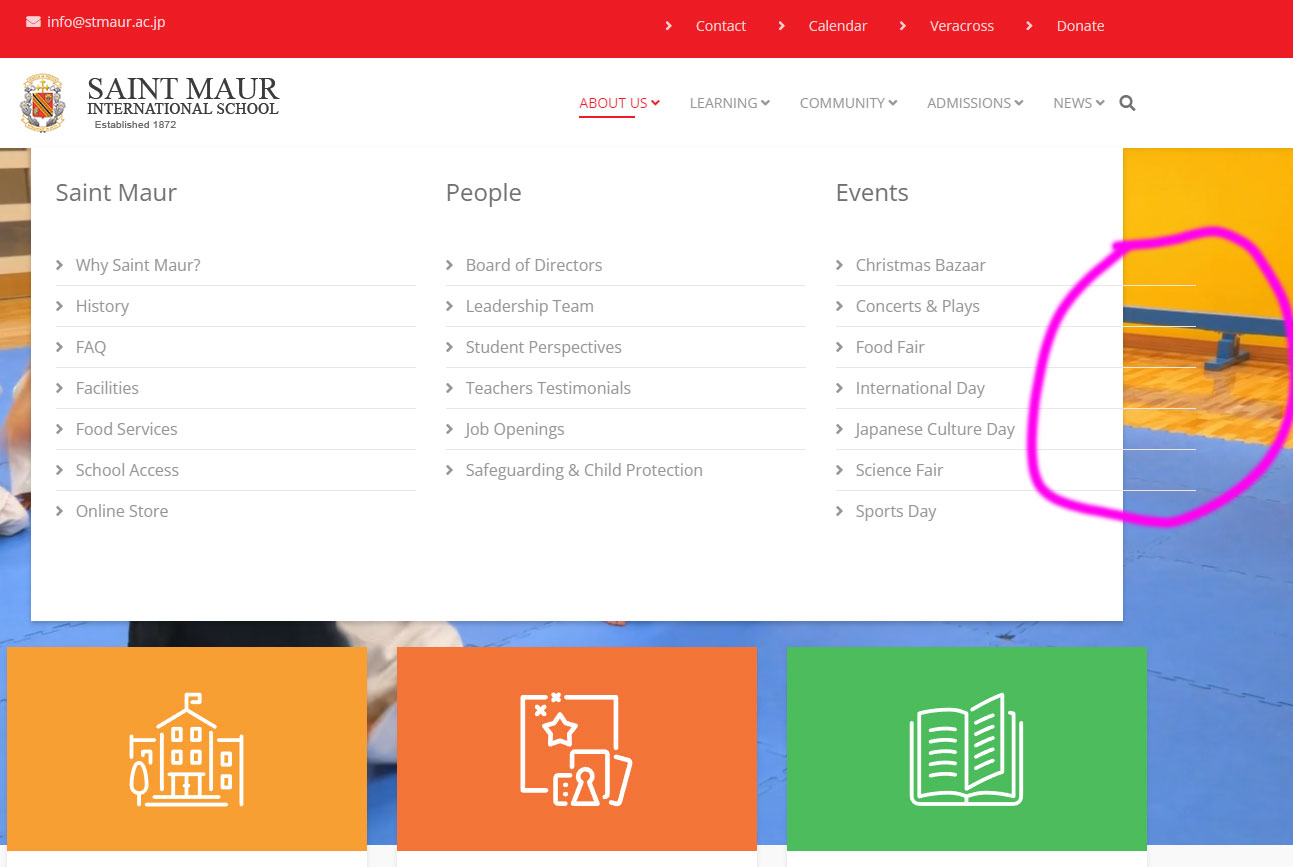
Task: Collapse the About Us dropdown menu
Action: point(619,103)
